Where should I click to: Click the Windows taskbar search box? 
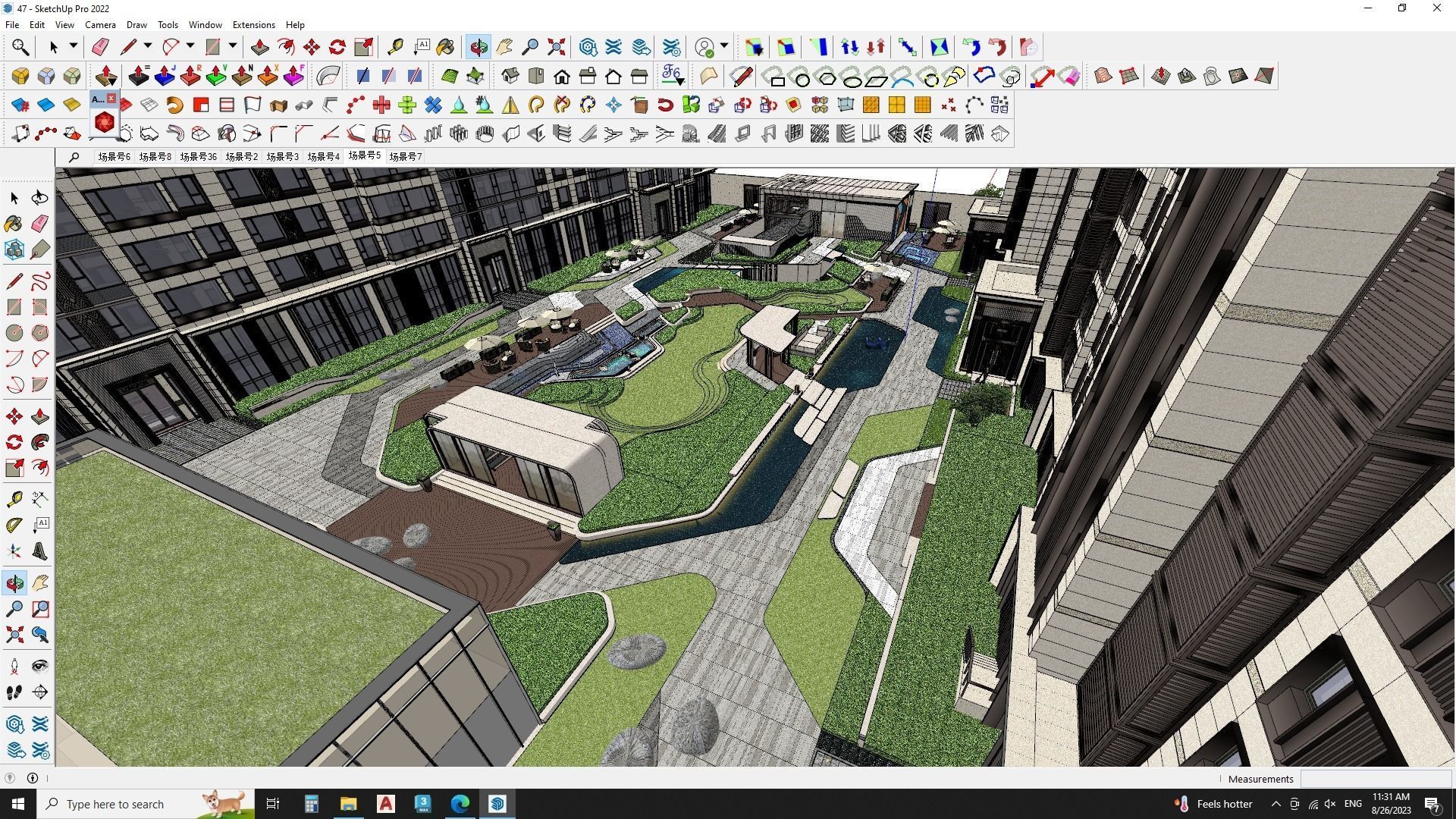146,804
